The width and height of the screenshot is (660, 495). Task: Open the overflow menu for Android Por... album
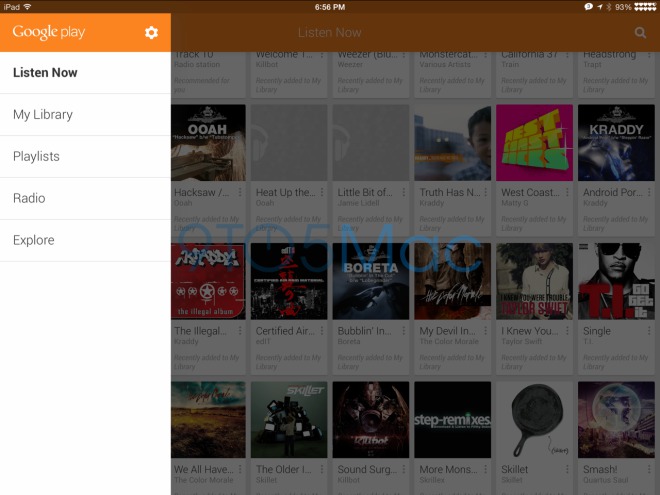coord(649,192)
